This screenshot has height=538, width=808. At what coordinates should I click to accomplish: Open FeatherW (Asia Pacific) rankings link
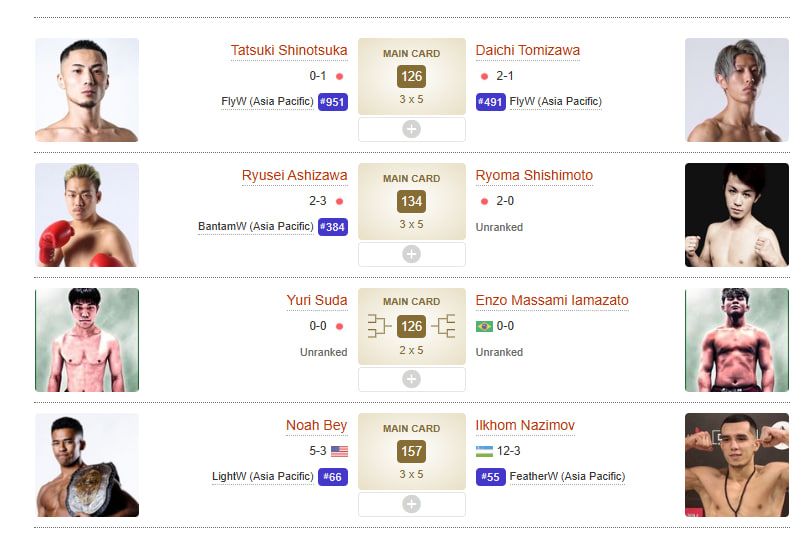point(567,477)
